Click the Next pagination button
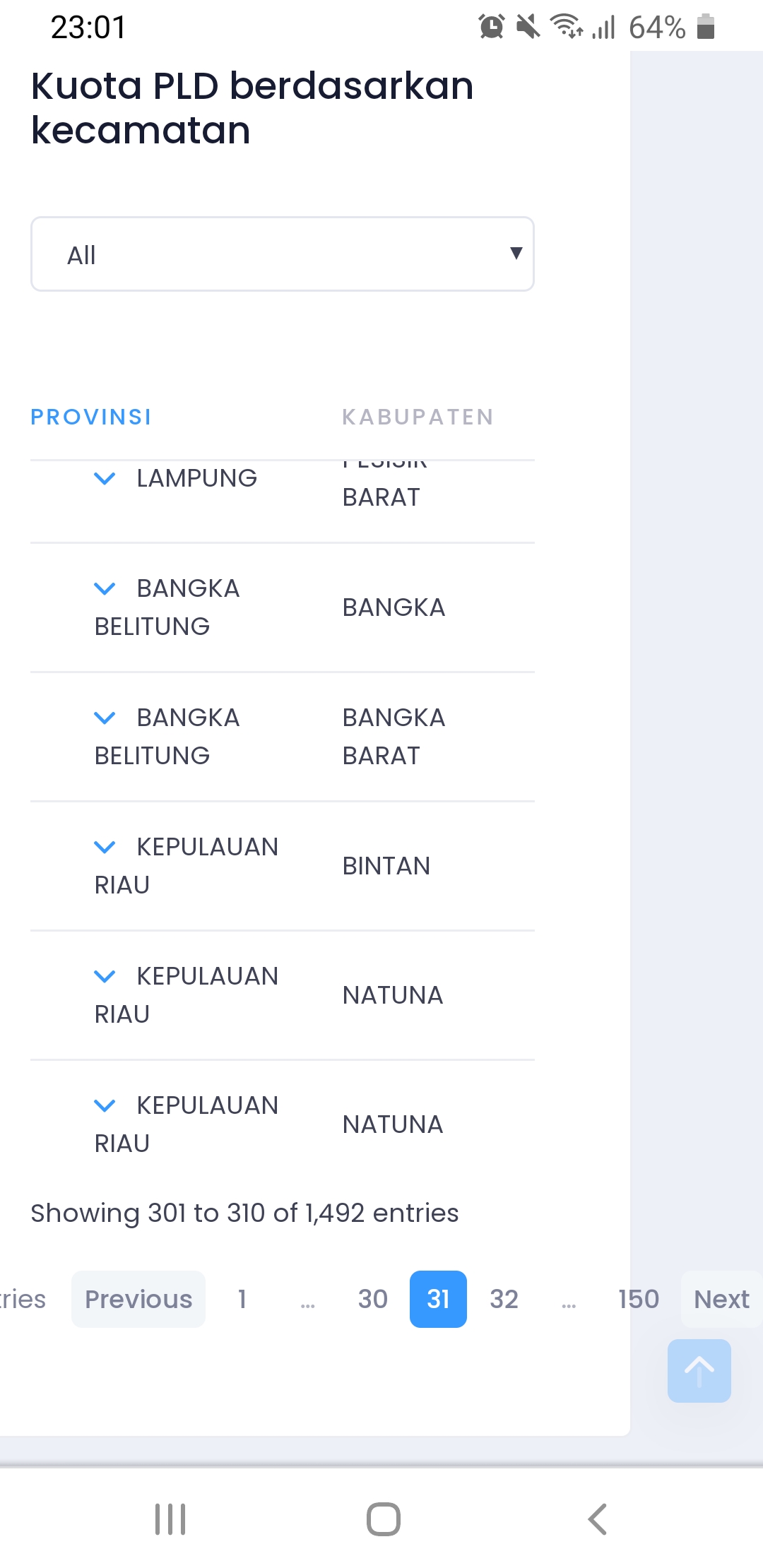763x1568 pixels. coord(721,1299)
